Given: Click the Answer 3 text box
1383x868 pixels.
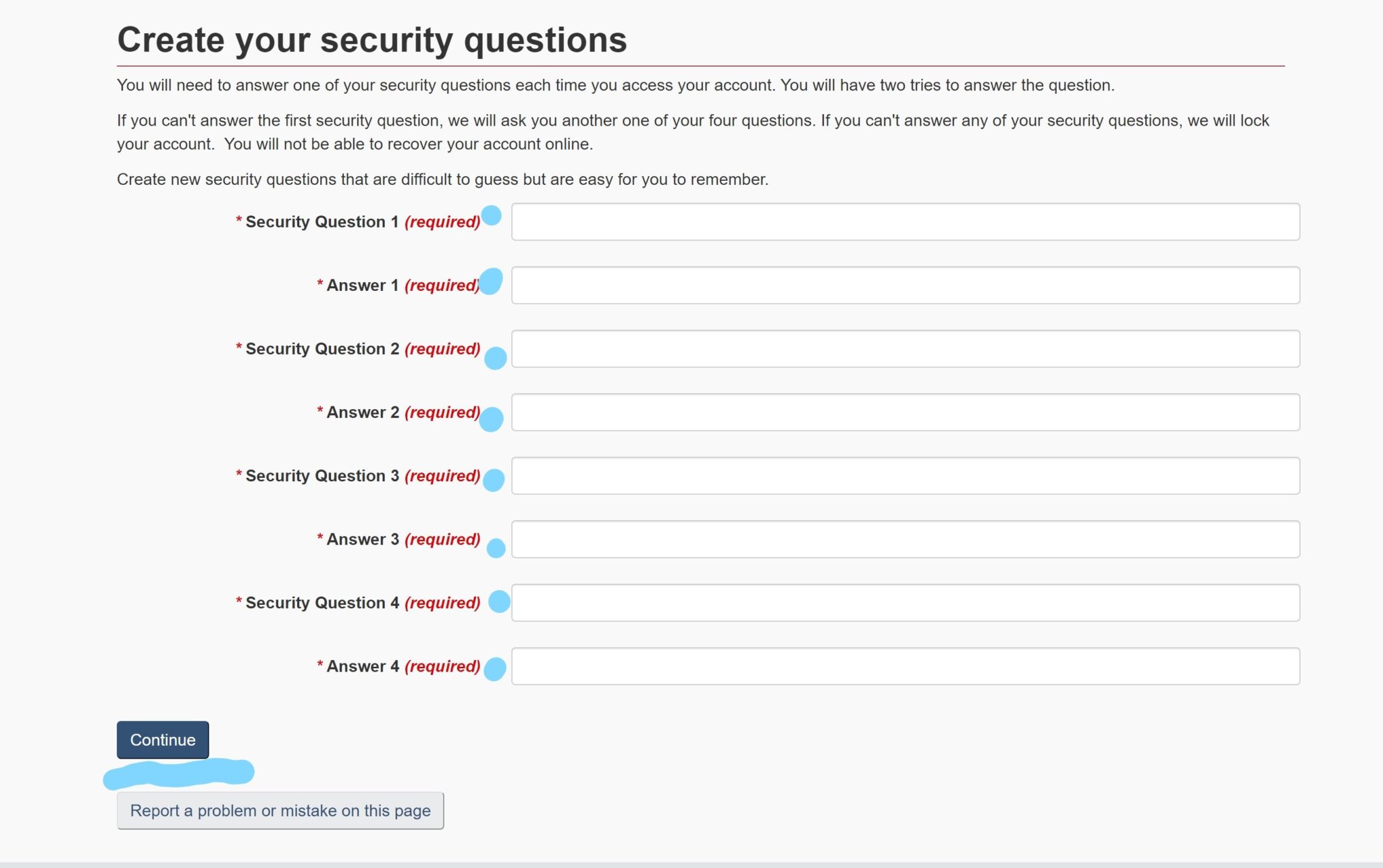Looking at the screenshot, I should pyautogui.click(x=905, y=539).
